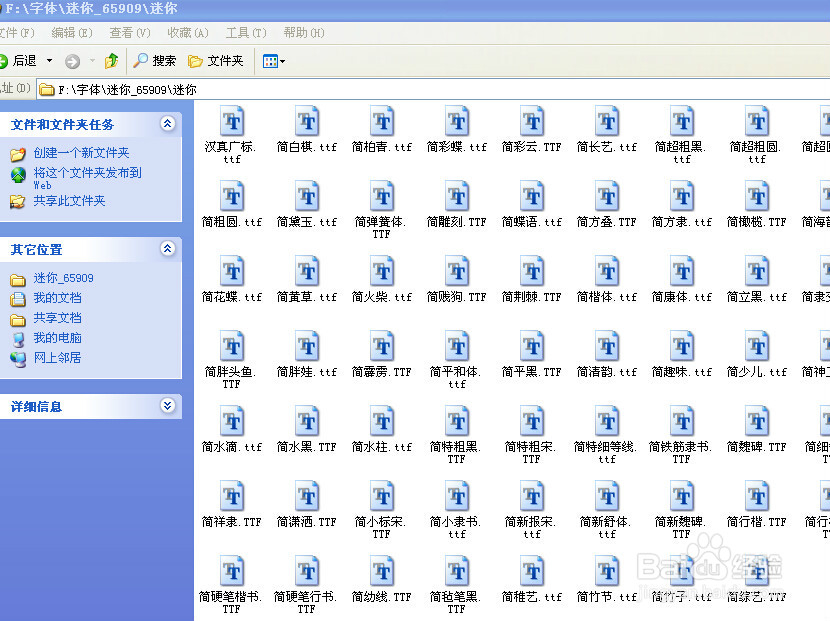
Task: Click the 简彩蝶.ttf font file icon
Action: pyautogui.click(x=457, y=121)
